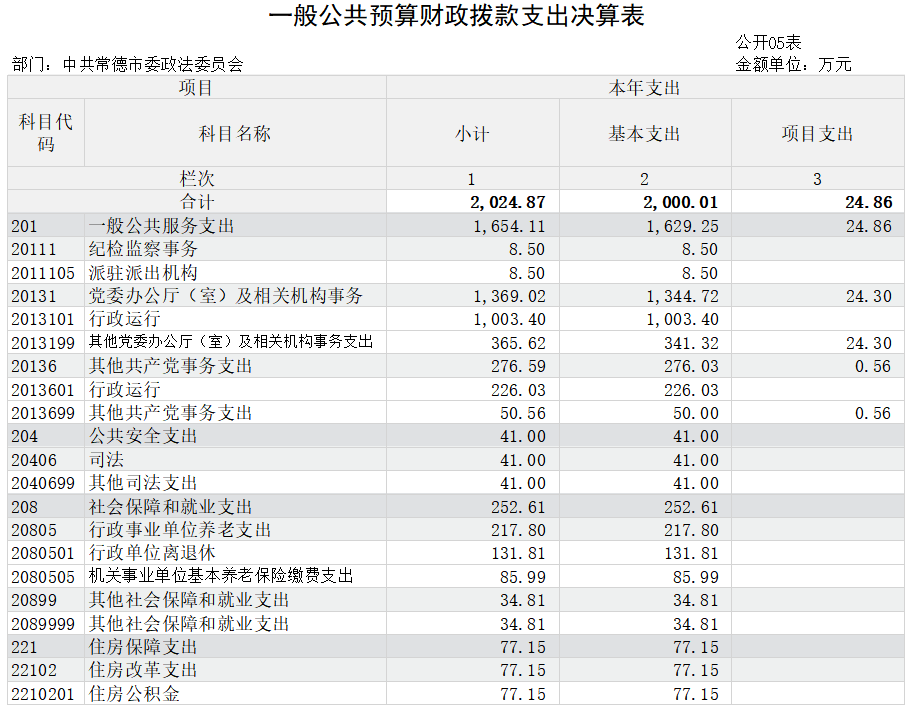The height and width of the screenshot is (706, 910).
Task: Click subject code 201
Action: click(x=24, y=226)
